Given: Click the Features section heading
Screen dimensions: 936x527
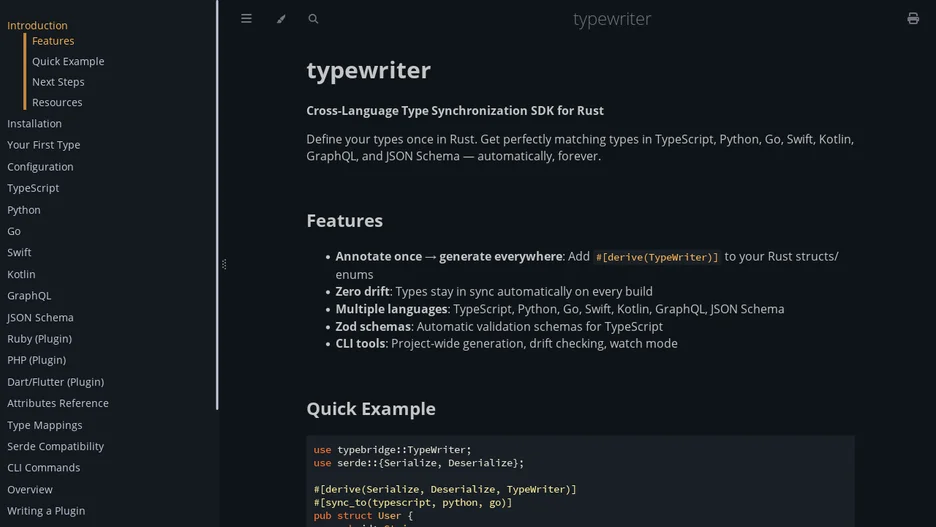Looking at the screenshot, I should 344,221.
